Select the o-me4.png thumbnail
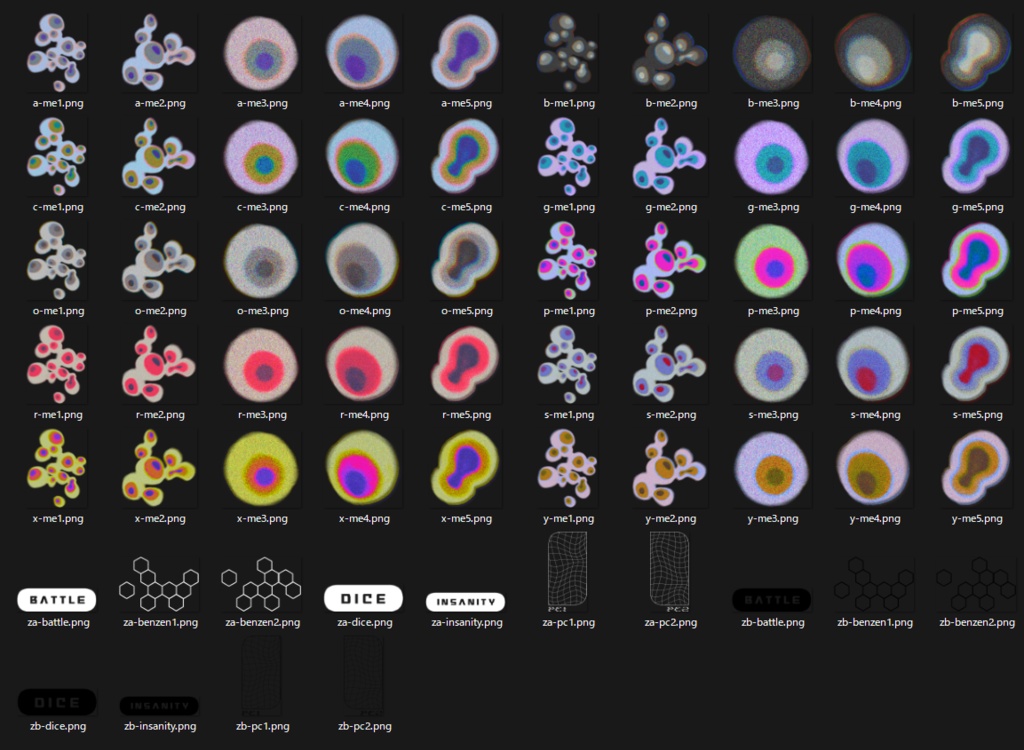The height and width of the screenshot is (750, 1024). (x=364, y=261)
